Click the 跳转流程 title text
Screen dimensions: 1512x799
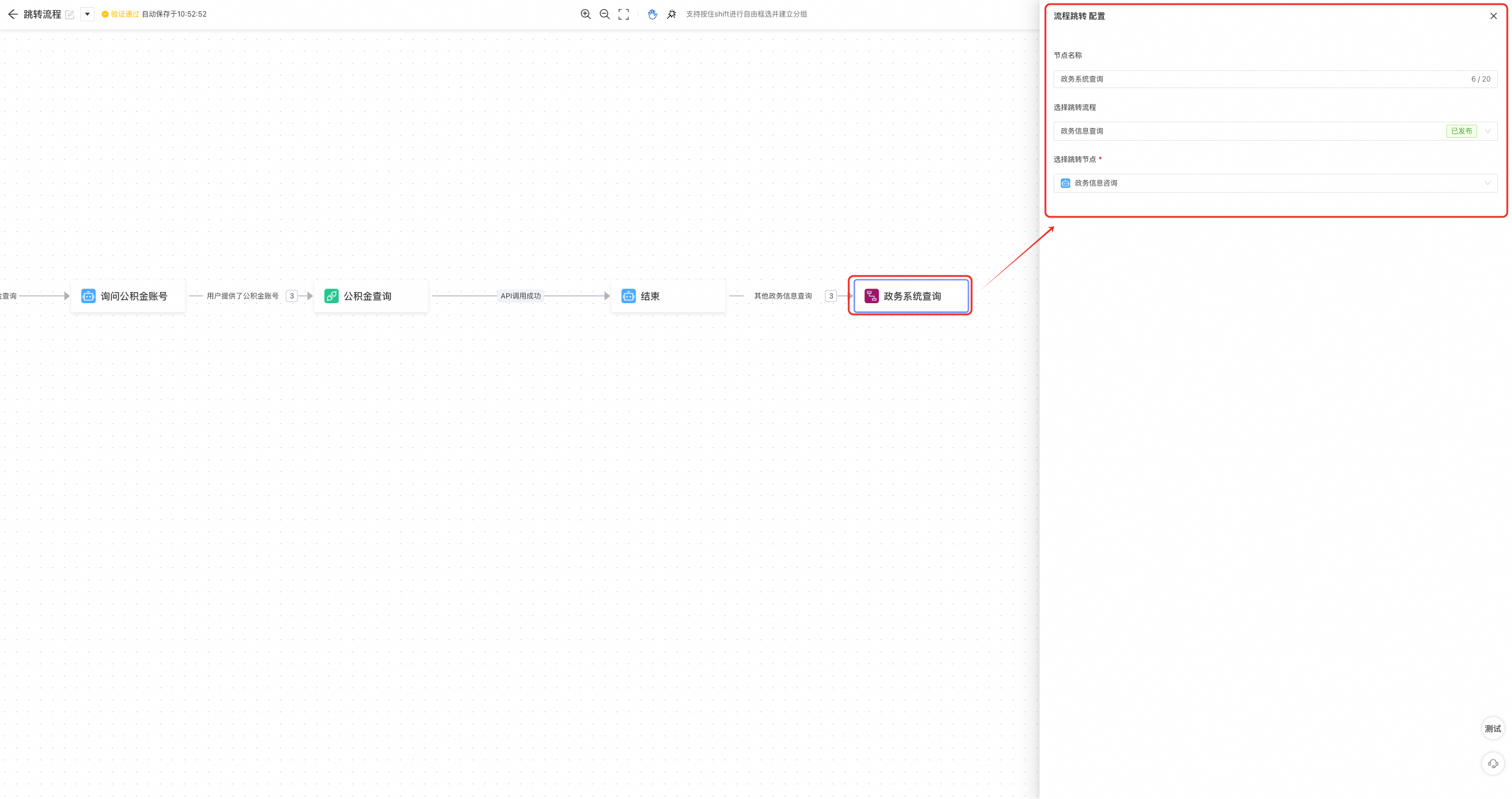point(43,14)
